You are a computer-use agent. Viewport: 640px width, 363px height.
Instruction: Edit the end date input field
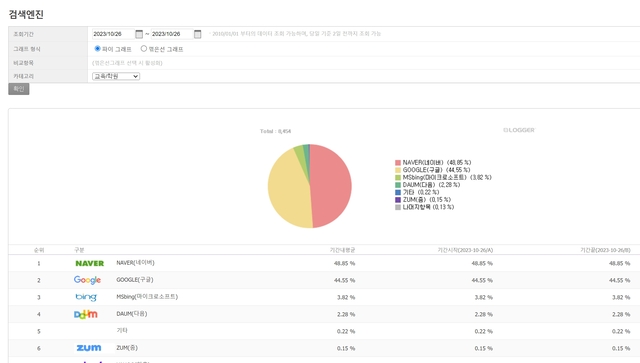tap(172, 34)
